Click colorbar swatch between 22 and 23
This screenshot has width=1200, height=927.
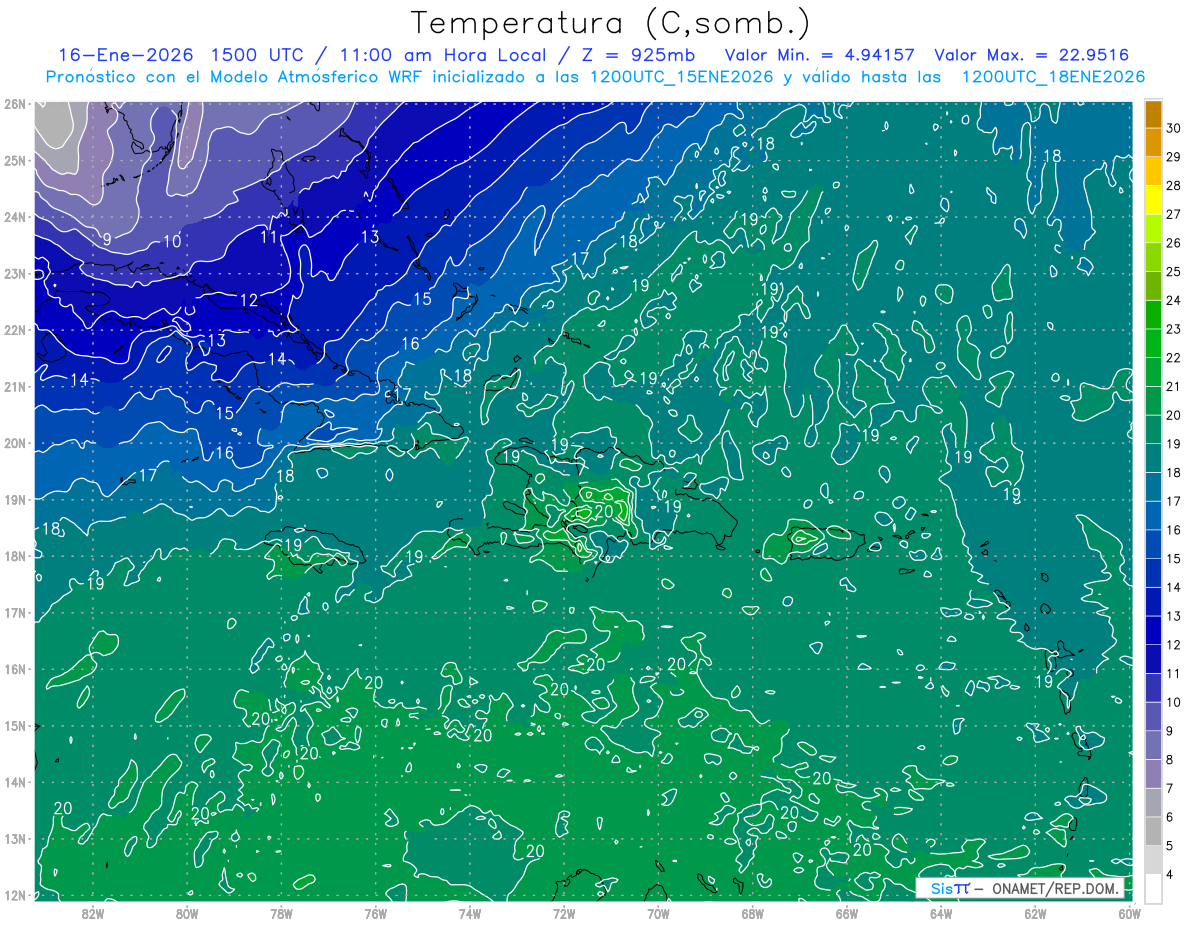tap(1153, 344)
